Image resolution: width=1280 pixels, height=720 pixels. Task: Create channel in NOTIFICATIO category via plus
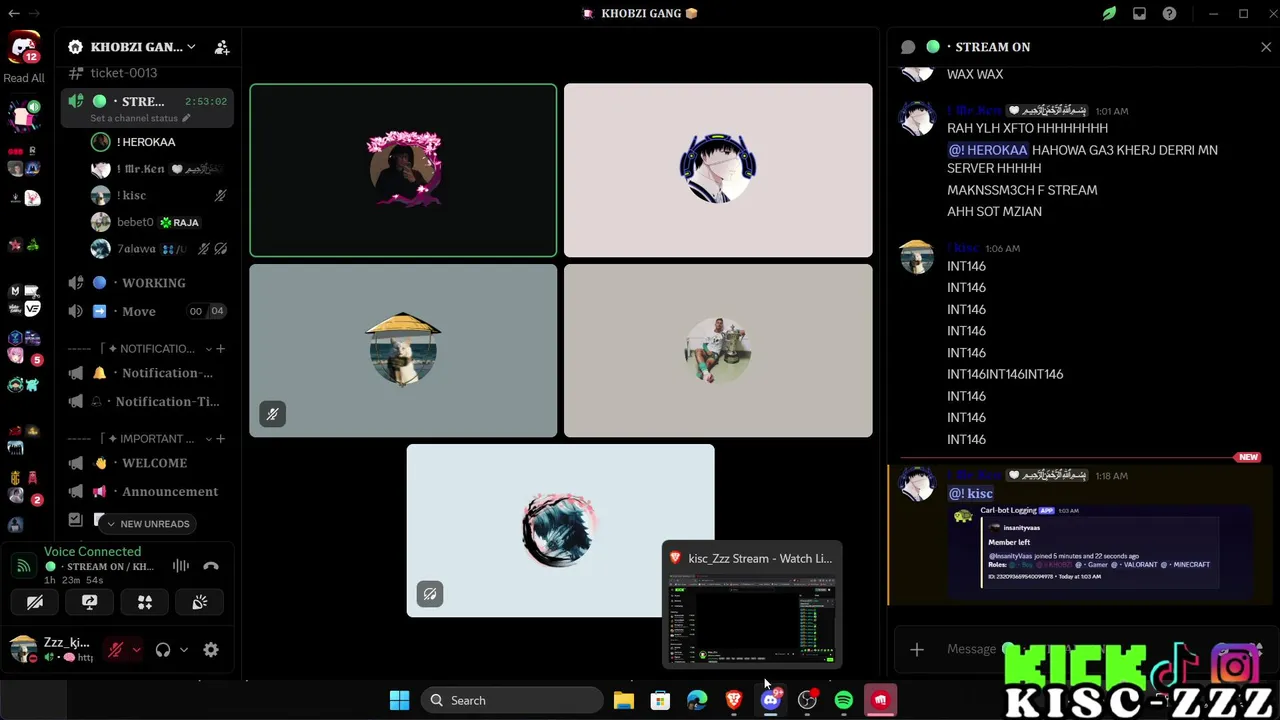coord(220,349)
